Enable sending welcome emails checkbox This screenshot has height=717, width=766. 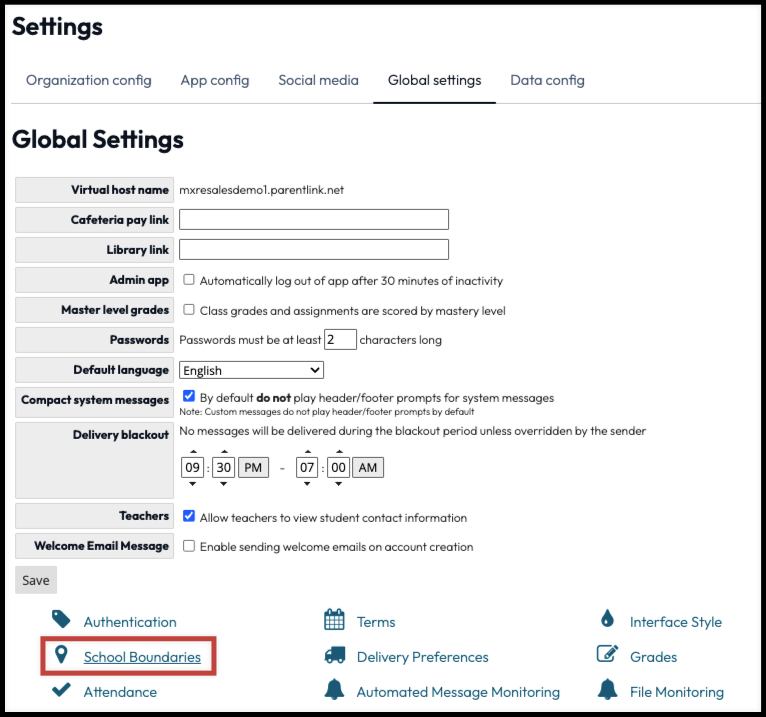[189, 546]
